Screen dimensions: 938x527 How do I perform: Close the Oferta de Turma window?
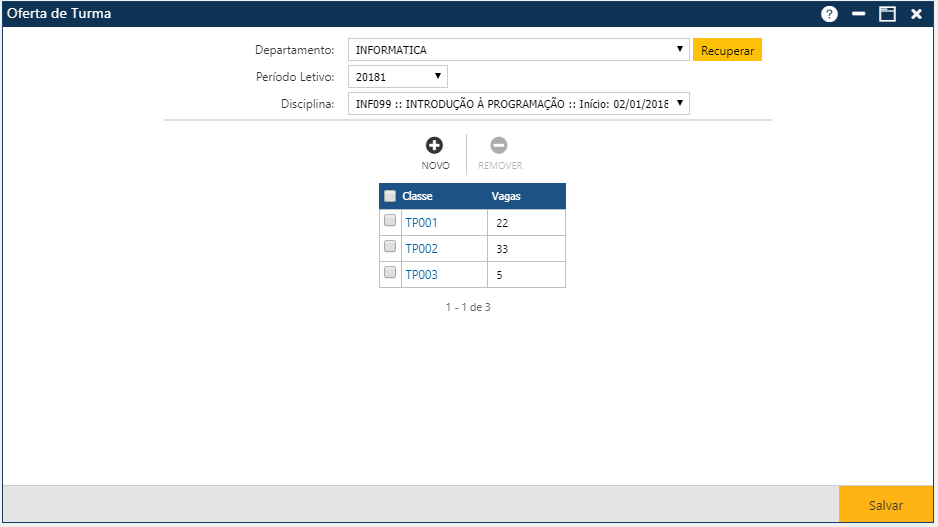click(916, 14)
